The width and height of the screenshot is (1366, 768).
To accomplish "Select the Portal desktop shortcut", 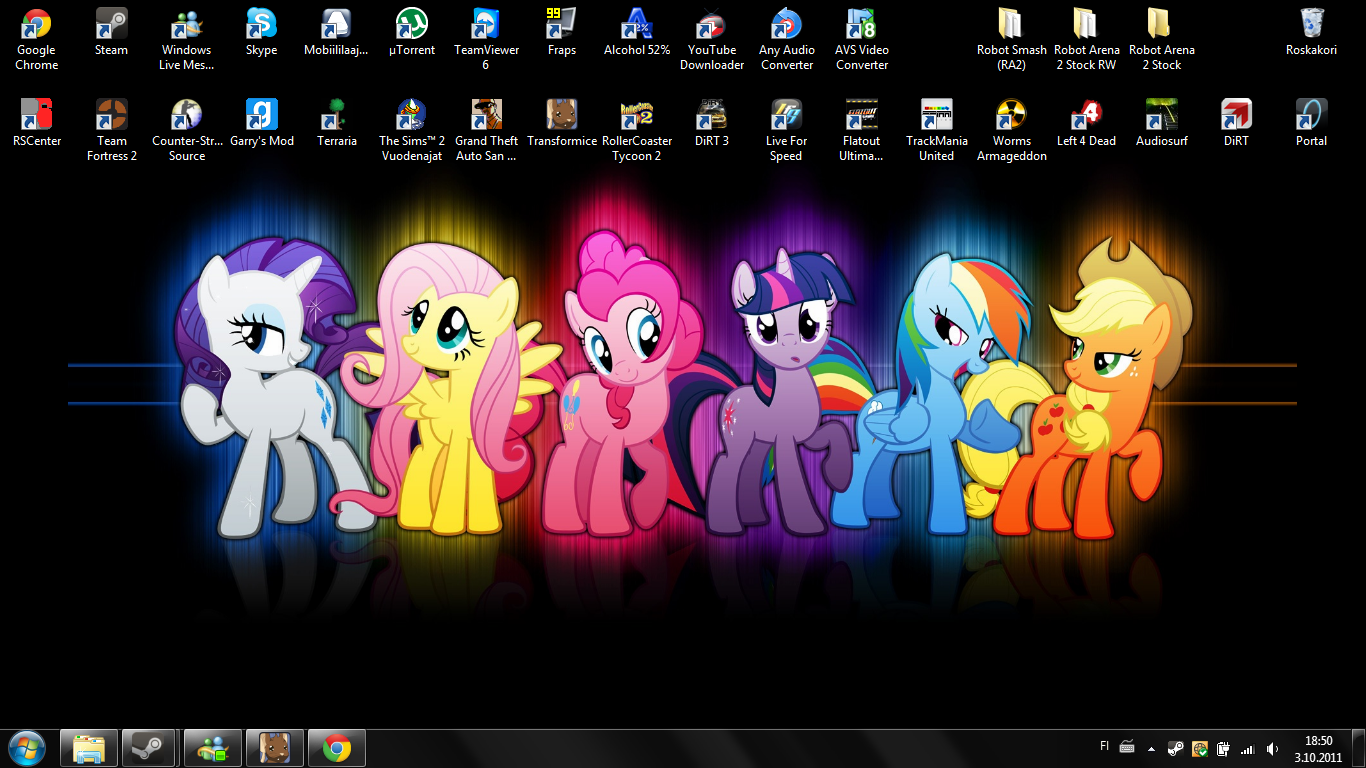I will (x=1312, y=123).
